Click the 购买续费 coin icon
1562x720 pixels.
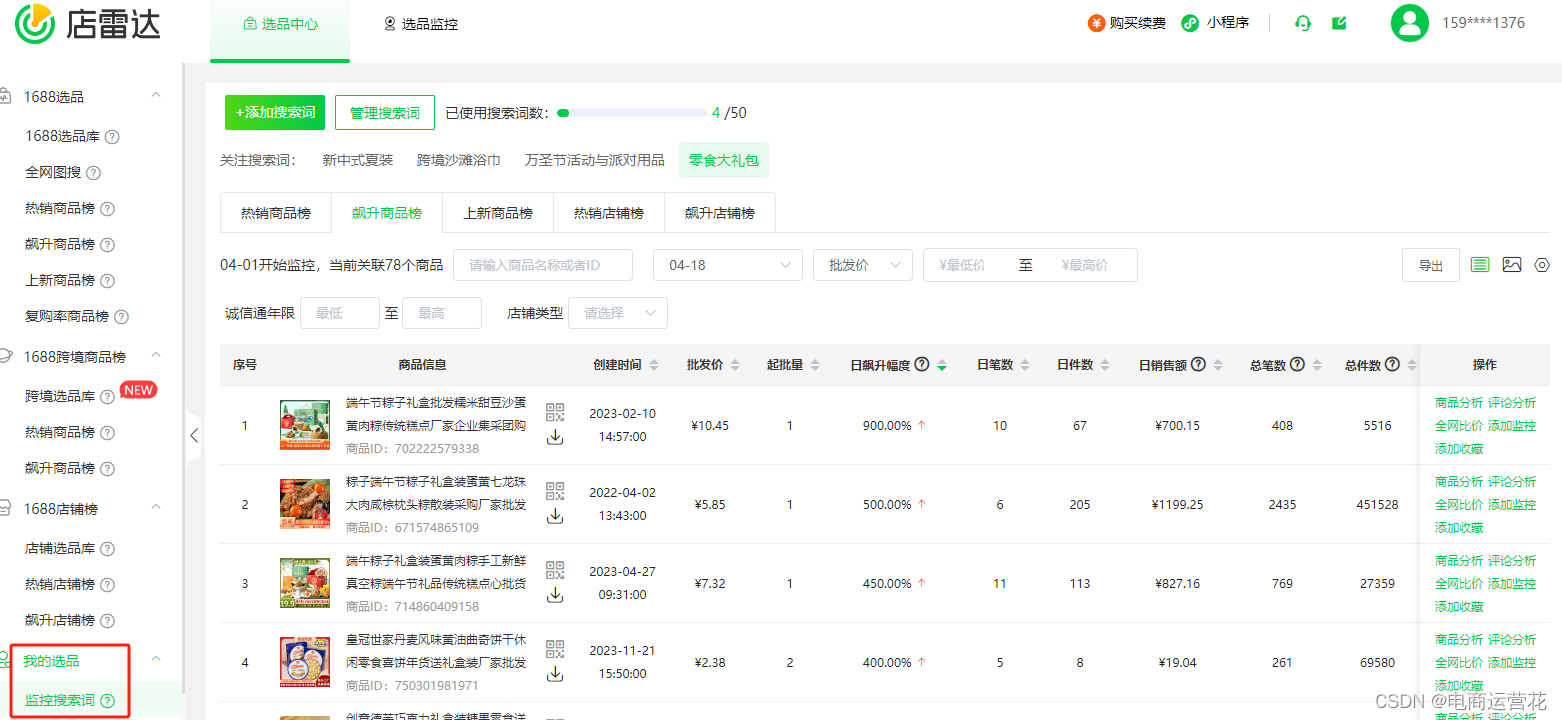click(1096, 23)
